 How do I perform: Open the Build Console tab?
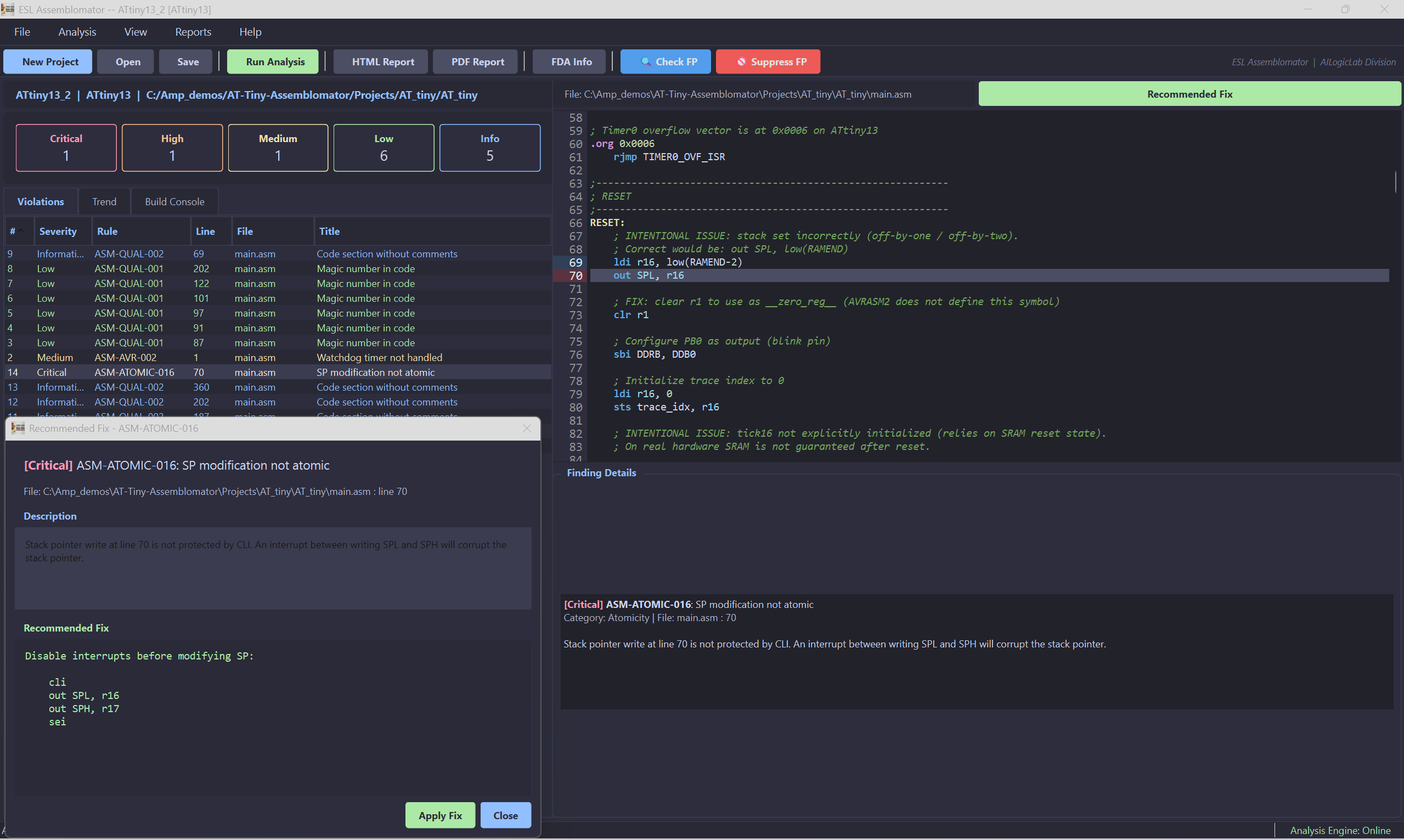point(174,201)
